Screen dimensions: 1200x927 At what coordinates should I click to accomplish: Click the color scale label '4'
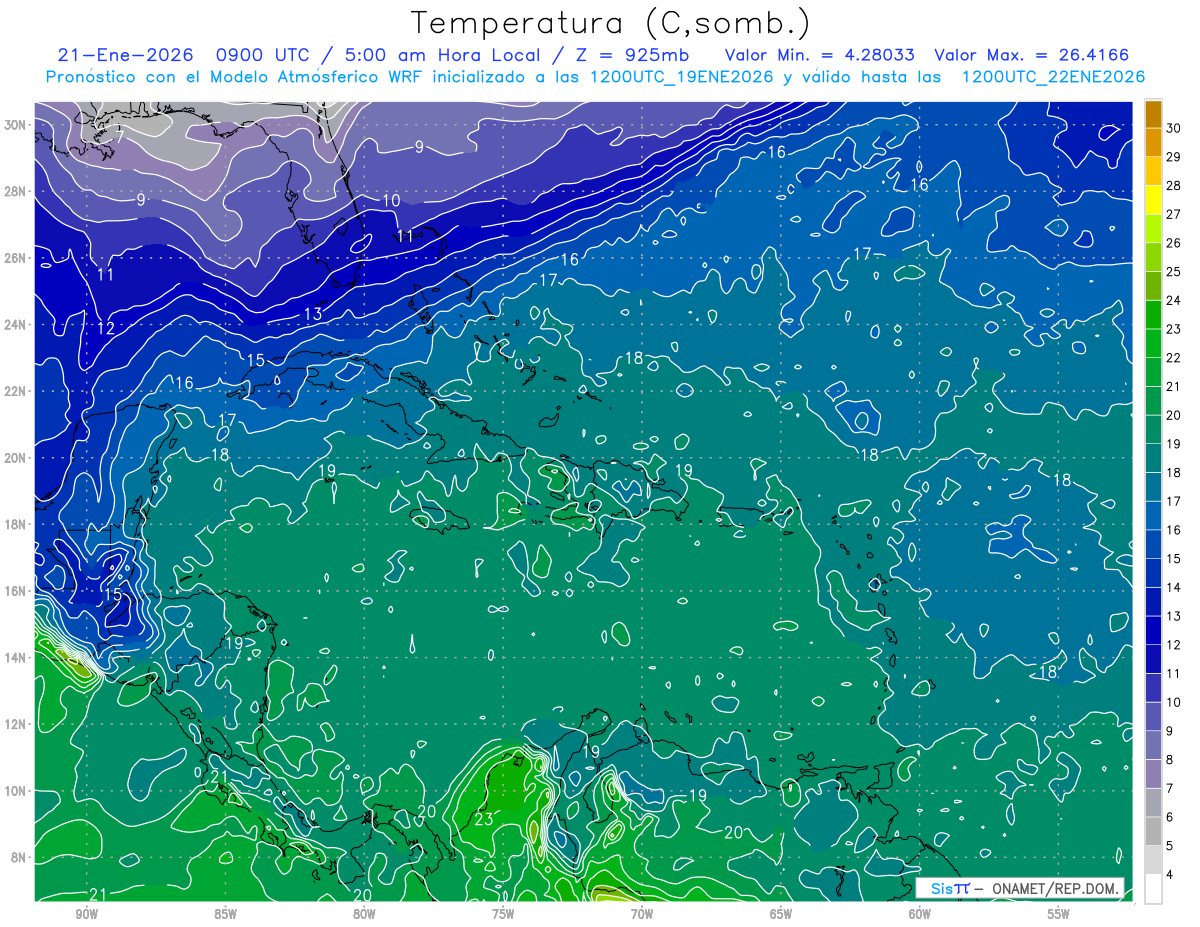pos(1171,875)
